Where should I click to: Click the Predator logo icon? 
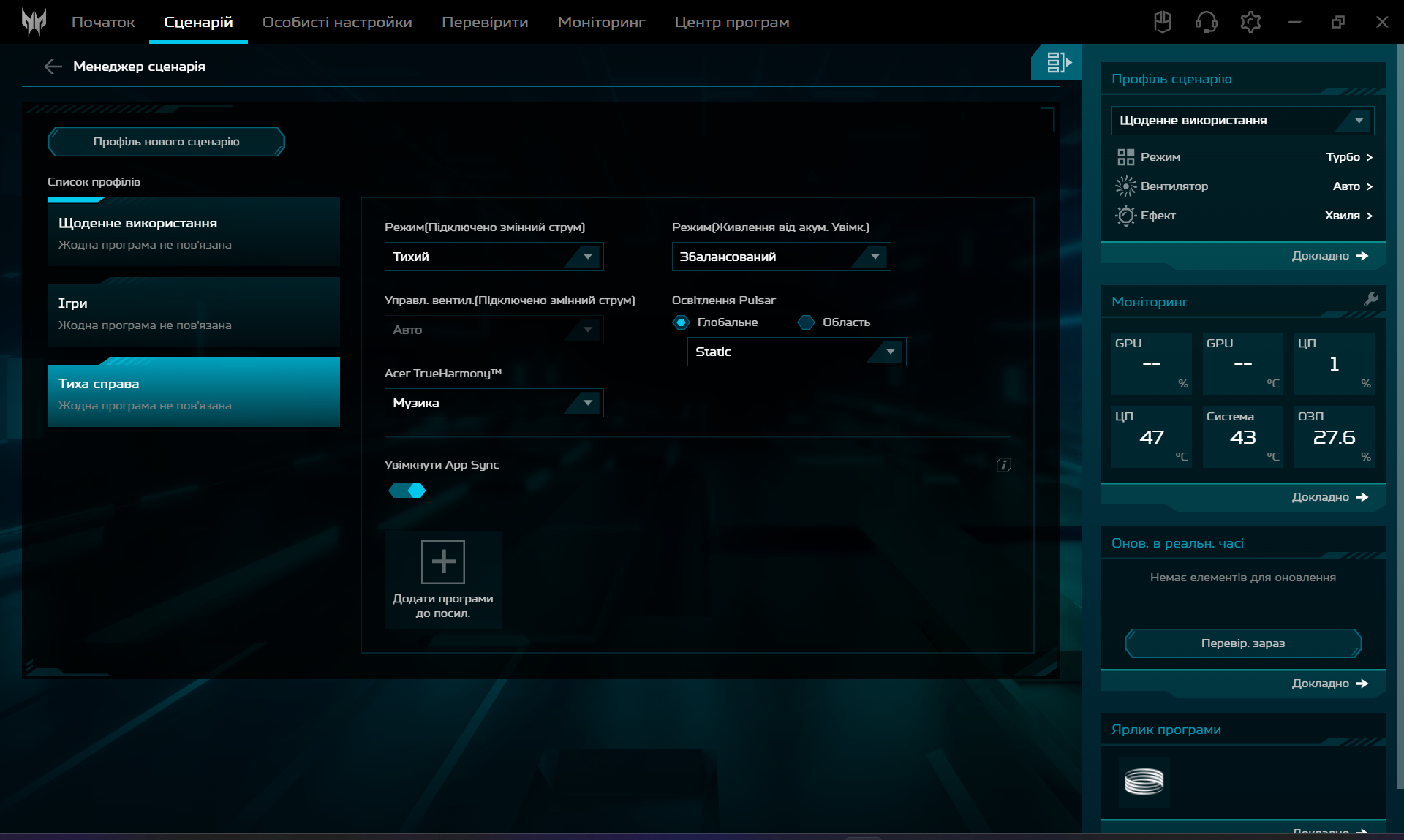point(34,22)
